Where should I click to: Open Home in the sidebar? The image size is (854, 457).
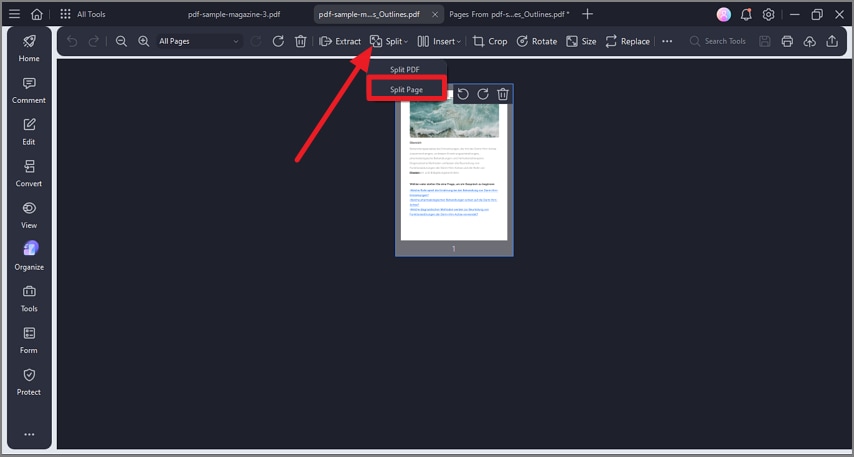(x=29, y=48)
